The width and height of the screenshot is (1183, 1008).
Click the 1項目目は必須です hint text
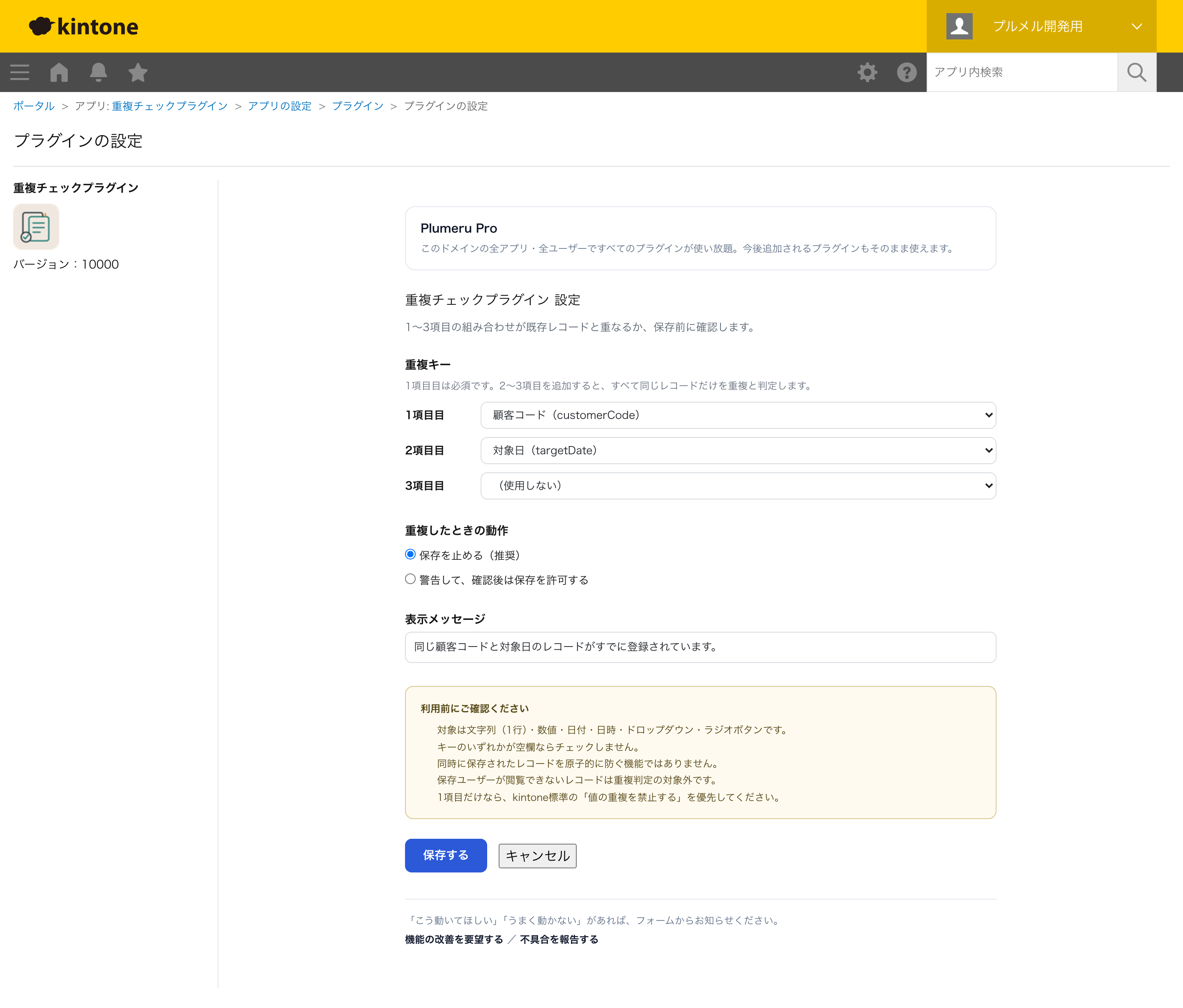(x=609, y=386)
